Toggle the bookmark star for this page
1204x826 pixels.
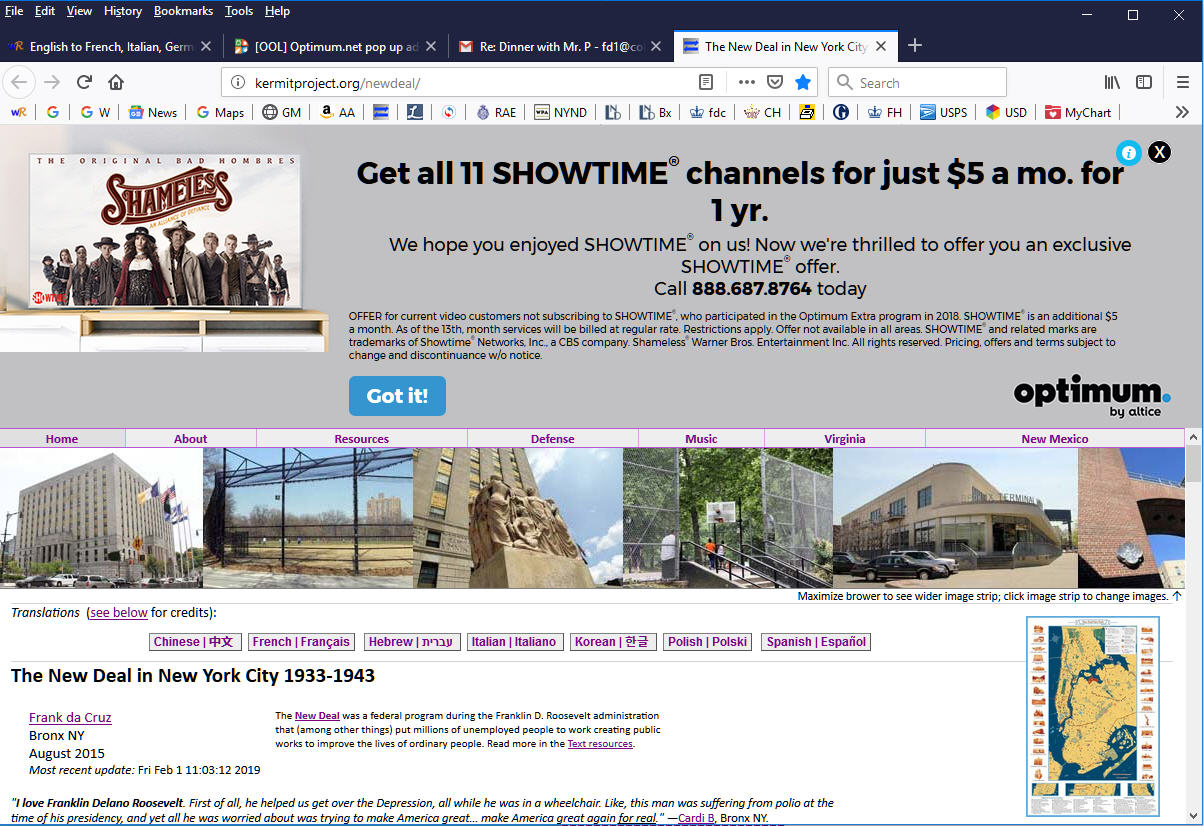pos(802,82)
